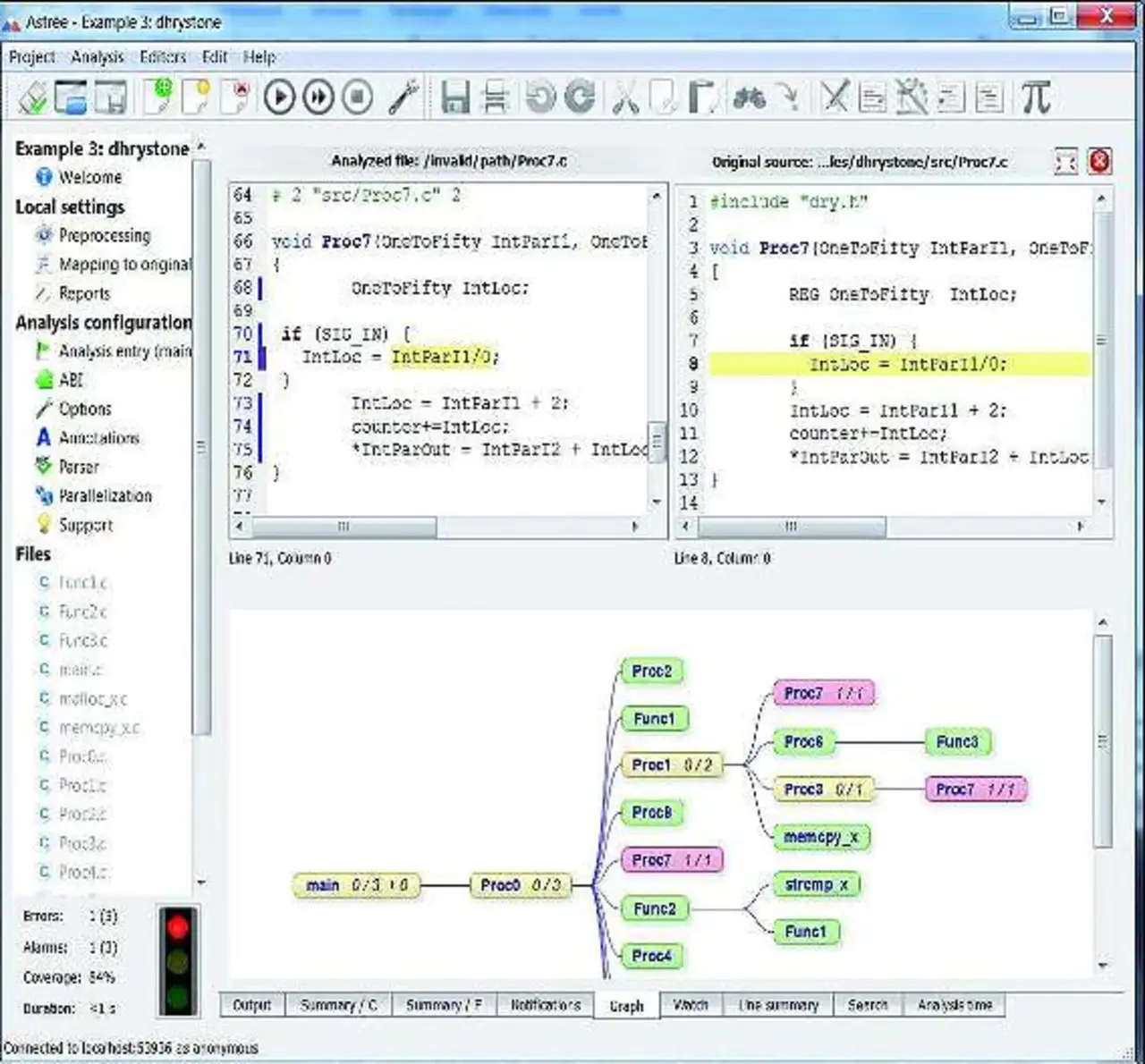Click the Func3 graph node
1145x1064 pixels.
[x=957, y=742]
